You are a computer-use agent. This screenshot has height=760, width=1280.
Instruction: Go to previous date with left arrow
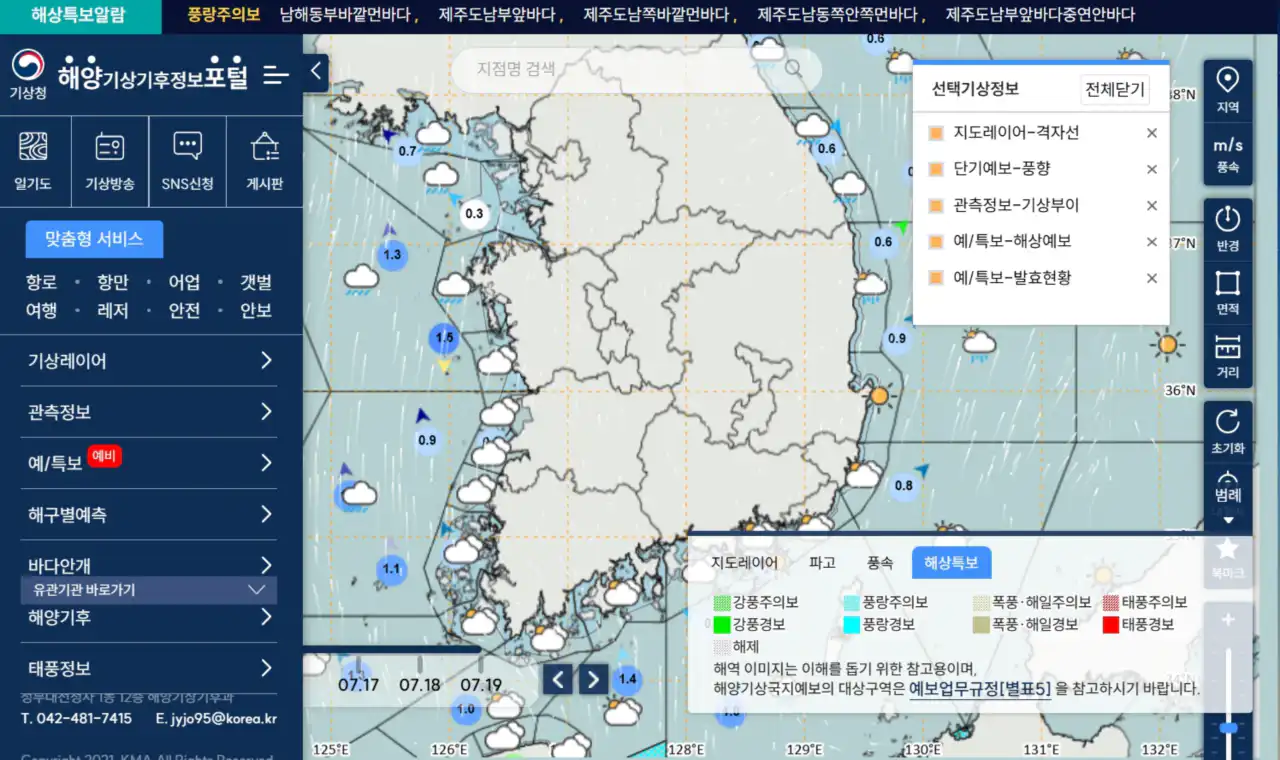558,679
